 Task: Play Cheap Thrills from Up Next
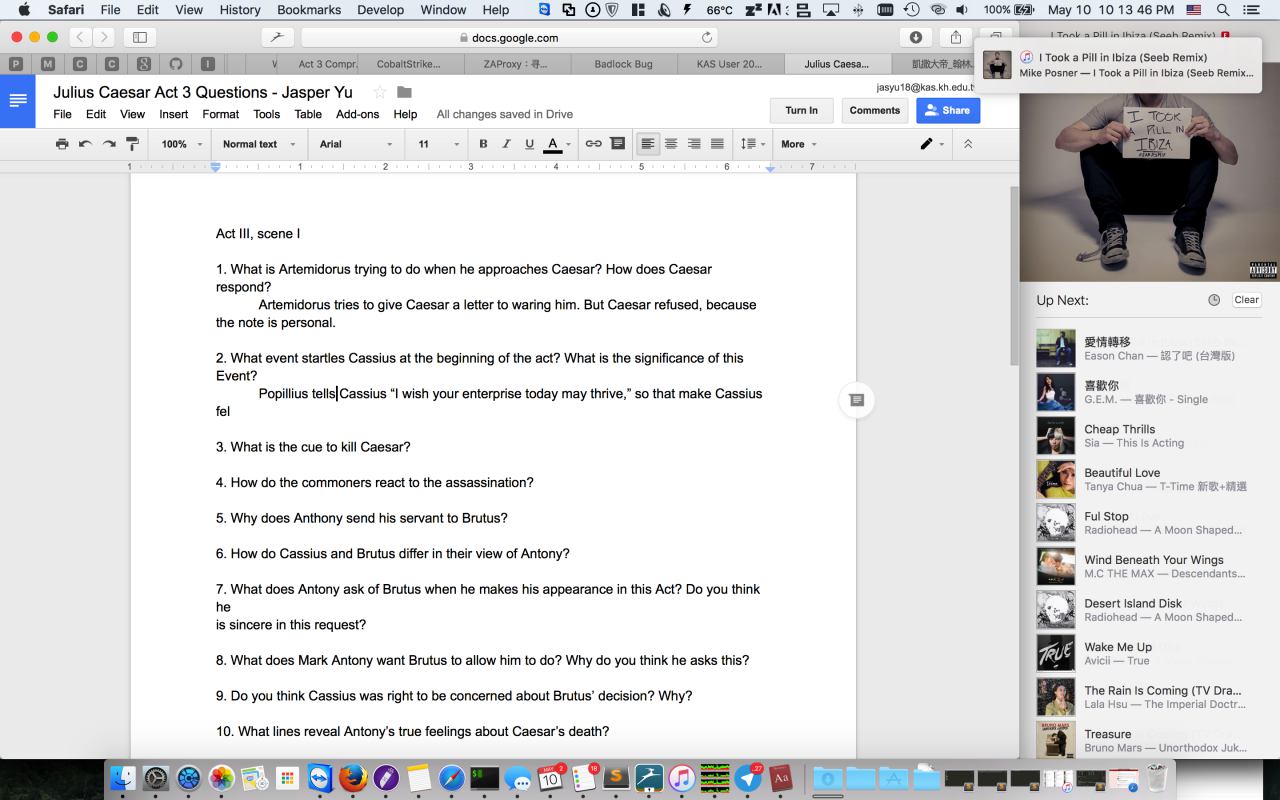click(x=1149, y=436)
